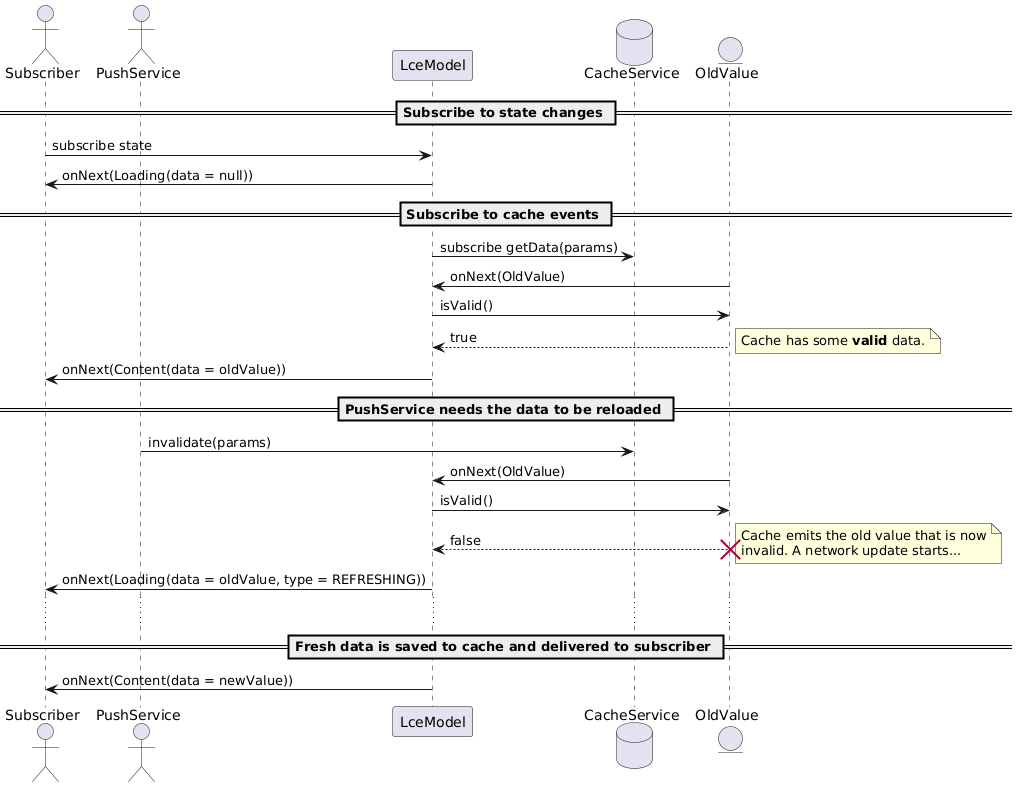
Task: Select the 'Fresh data is saved' divider label
Action: coord(505,646)
